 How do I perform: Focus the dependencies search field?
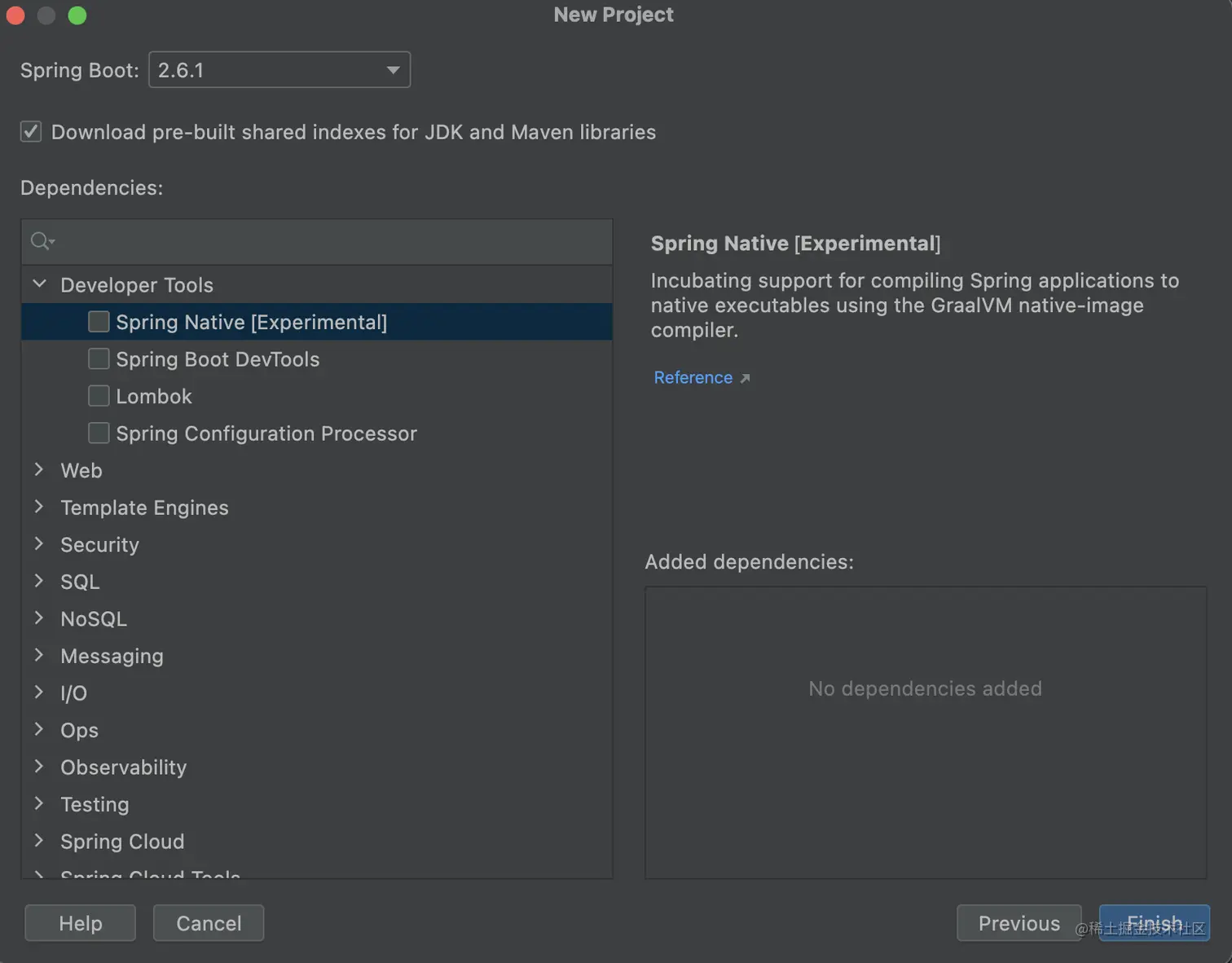(x=326, y=241)
